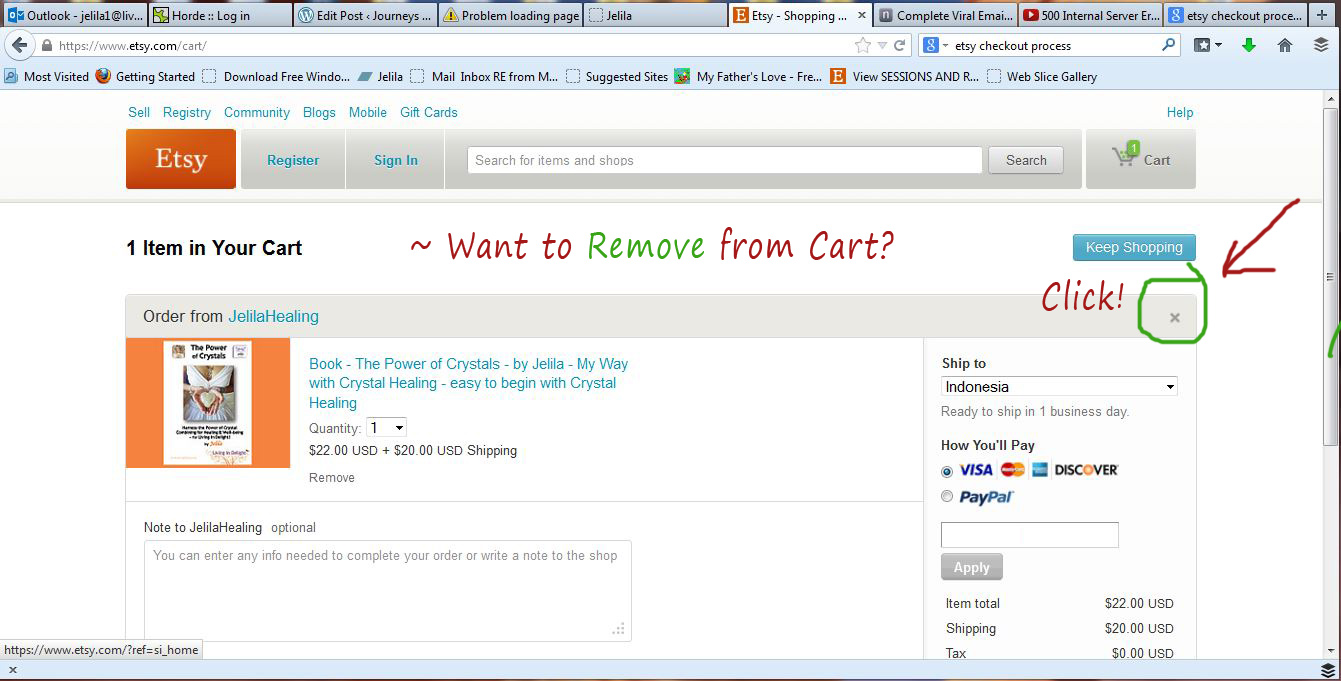Open the search engine selector dropdown
Viewport: 1341px width, 681px height.
935,46
